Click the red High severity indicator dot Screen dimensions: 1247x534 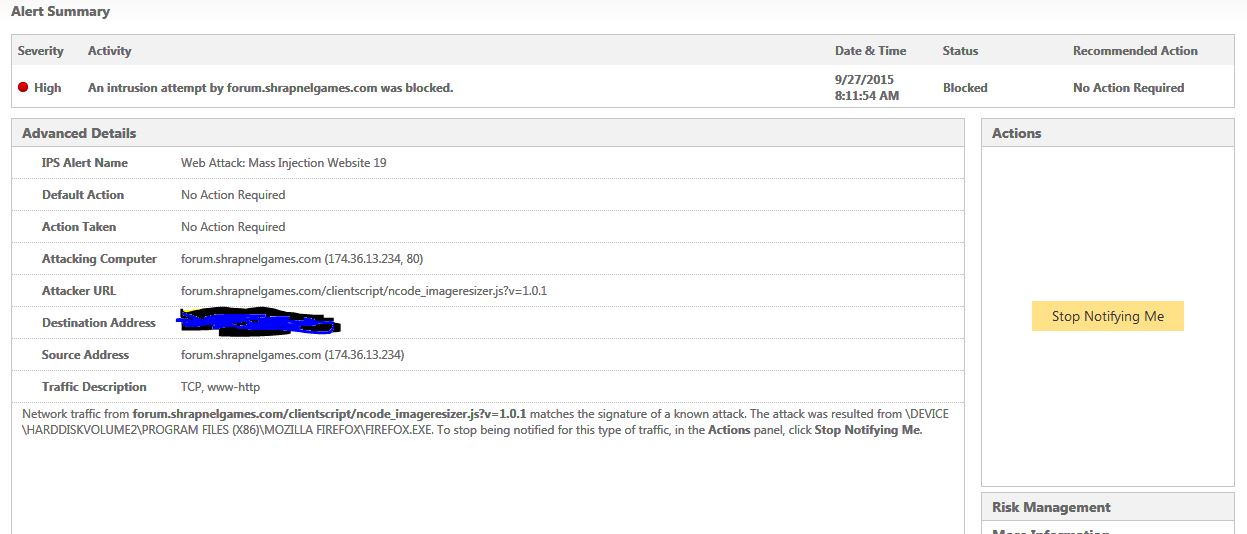[x=23, y=88]
